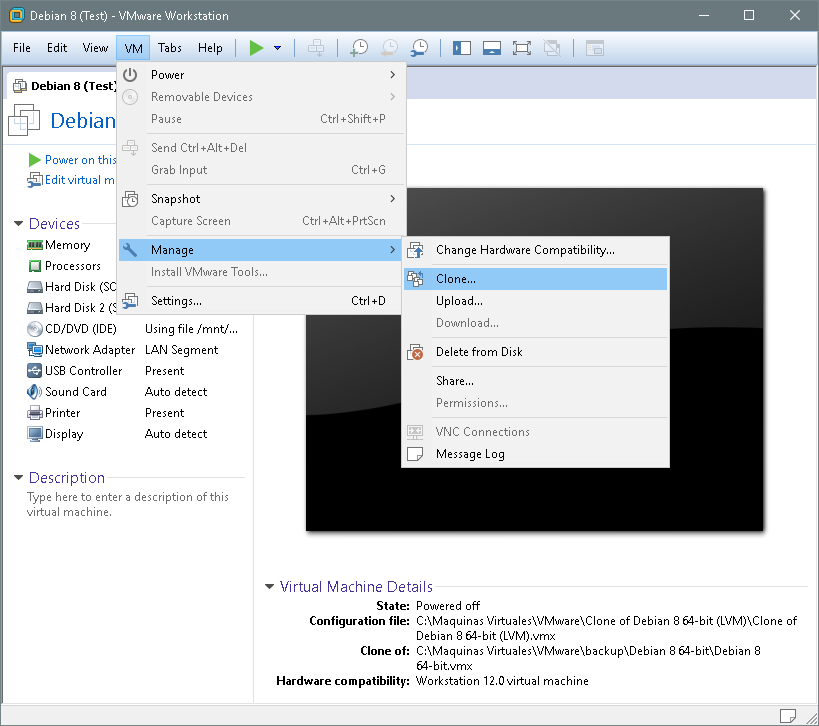
Task: Select Clone from Manage submenu
Action: point(535,279)
